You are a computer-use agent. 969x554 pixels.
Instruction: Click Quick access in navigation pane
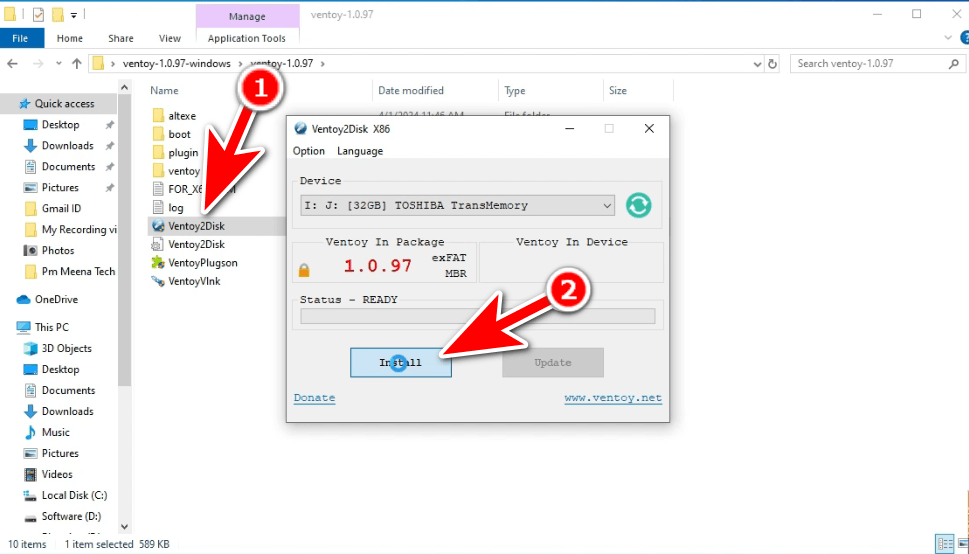pyautogui.click(x=64, y=103)
